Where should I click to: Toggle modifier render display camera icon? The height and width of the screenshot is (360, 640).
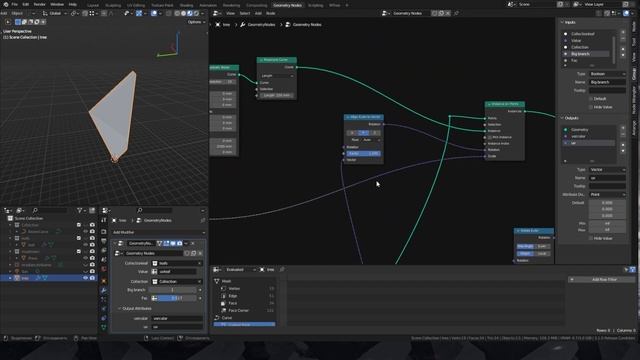(179, 243)
